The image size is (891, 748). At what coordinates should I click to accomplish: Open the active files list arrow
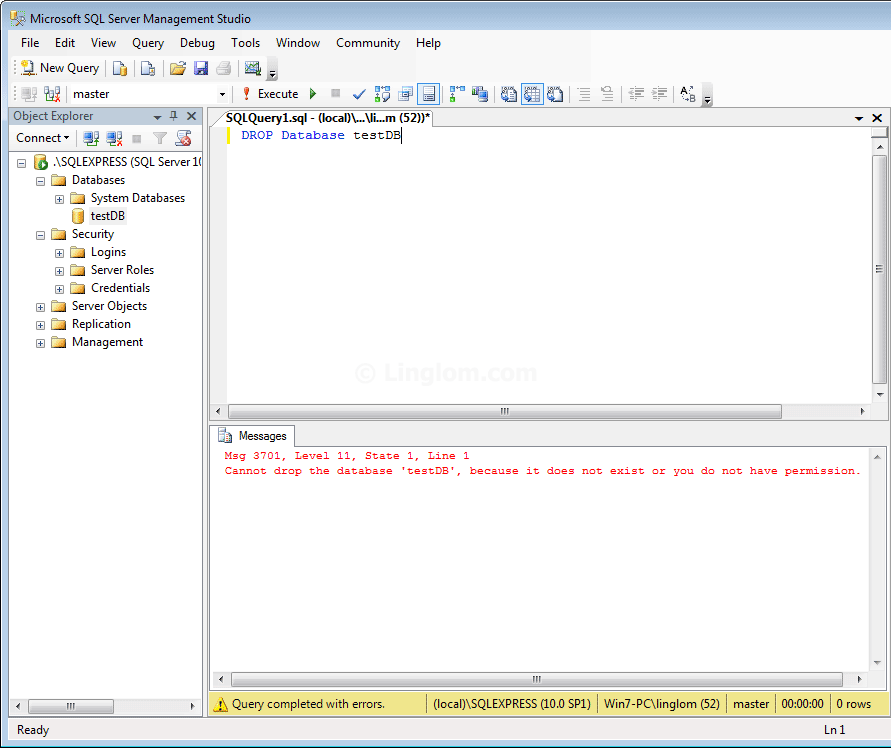tap(859, 118)
